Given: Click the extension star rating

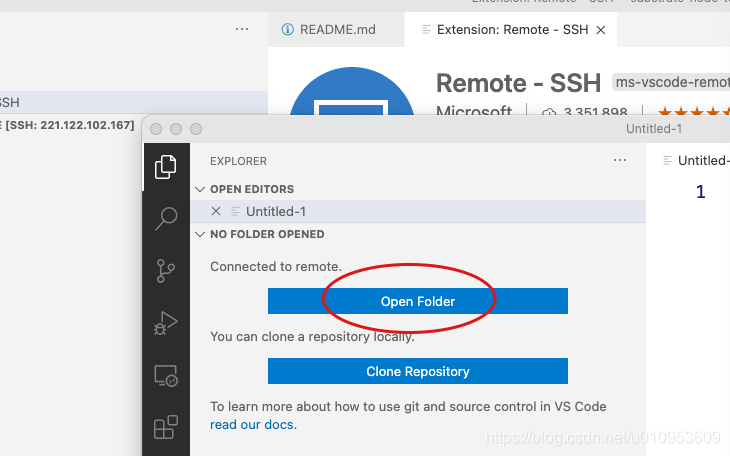Looking at the screenshot, I should tap(694, 112).
